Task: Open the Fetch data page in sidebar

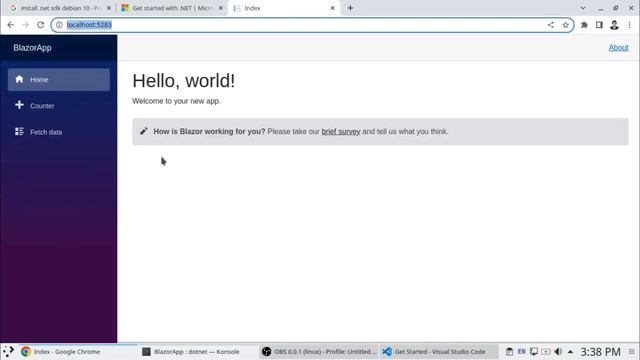Action: [59, 132]
